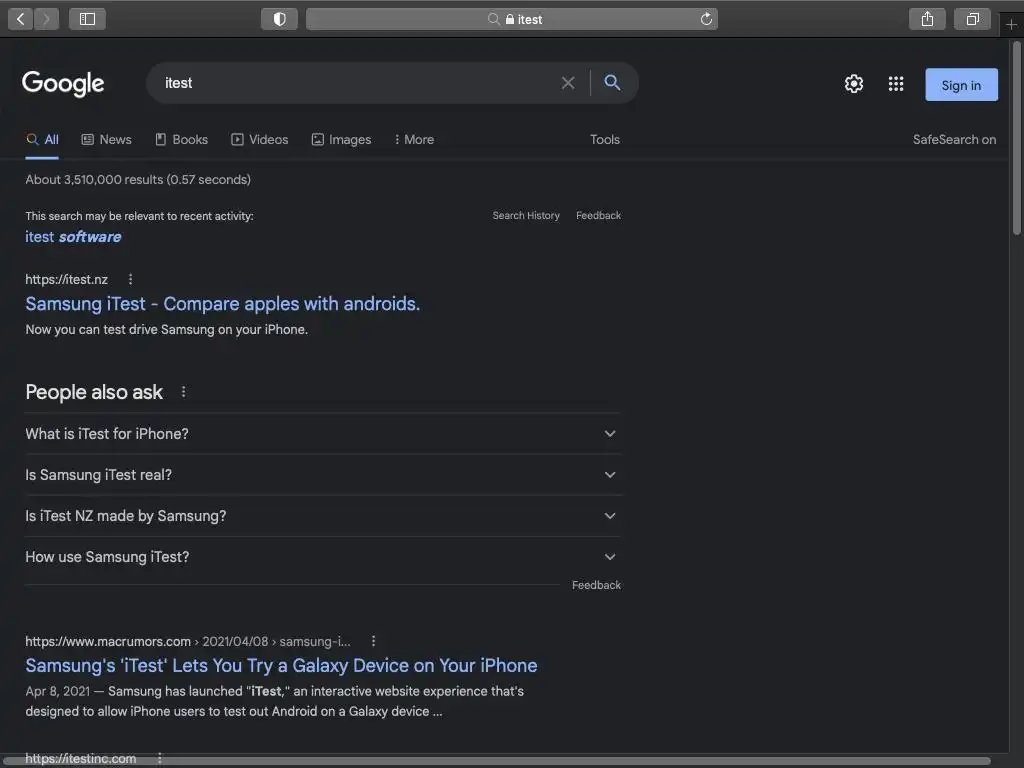1024x768 pixels.
Task: Click the lock icon in the address bar
Action: (510, 19)
